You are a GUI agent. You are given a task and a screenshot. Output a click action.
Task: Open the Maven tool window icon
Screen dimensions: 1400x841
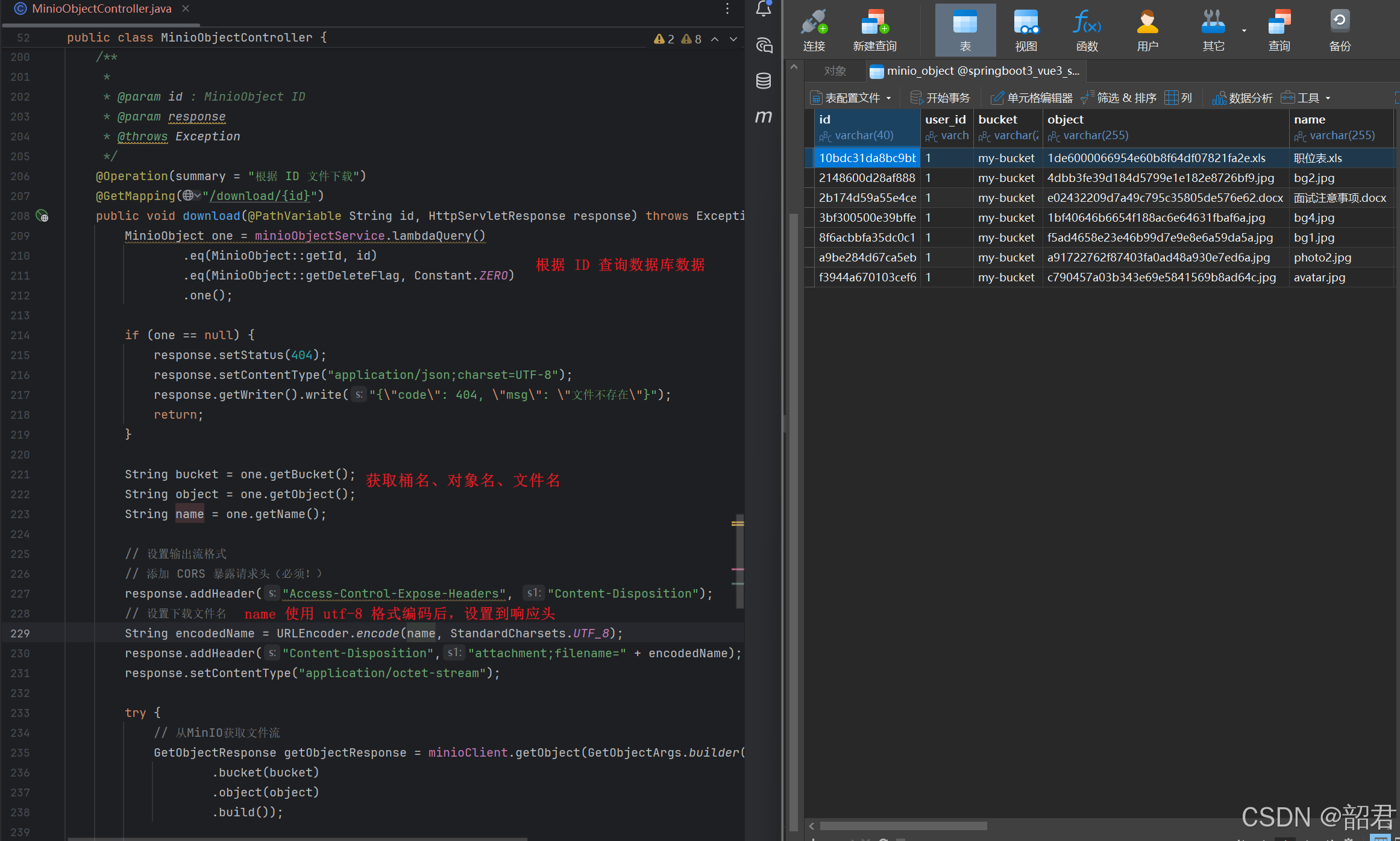[x=764, y=116]
